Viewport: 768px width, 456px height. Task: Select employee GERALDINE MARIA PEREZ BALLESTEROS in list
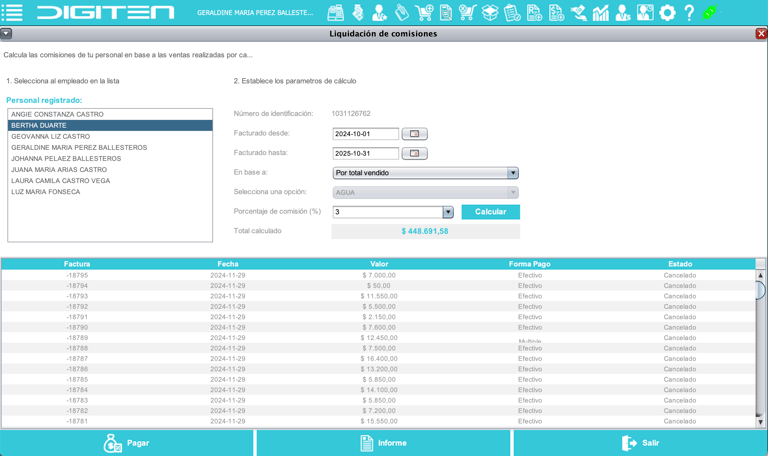110,147
